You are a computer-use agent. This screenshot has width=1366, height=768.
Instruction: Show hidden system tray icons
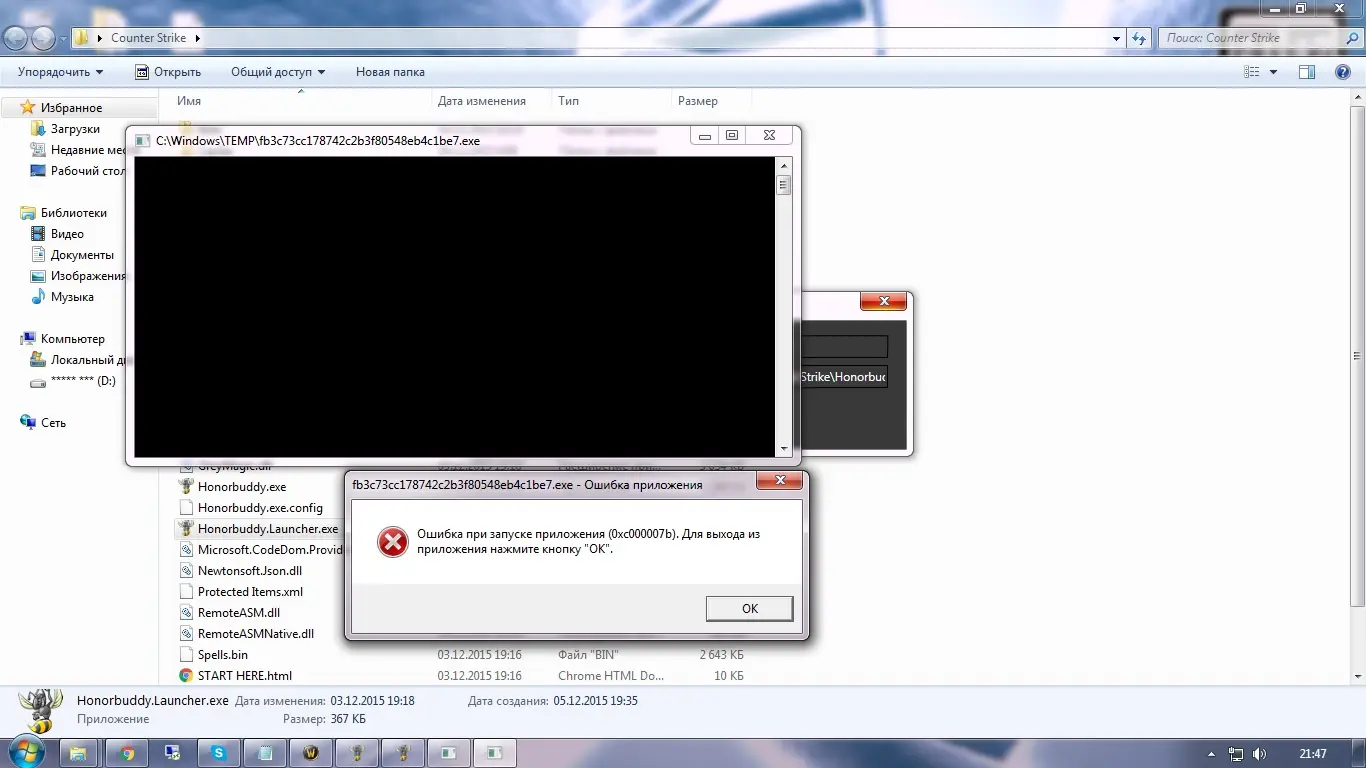tap(1213, 754)
